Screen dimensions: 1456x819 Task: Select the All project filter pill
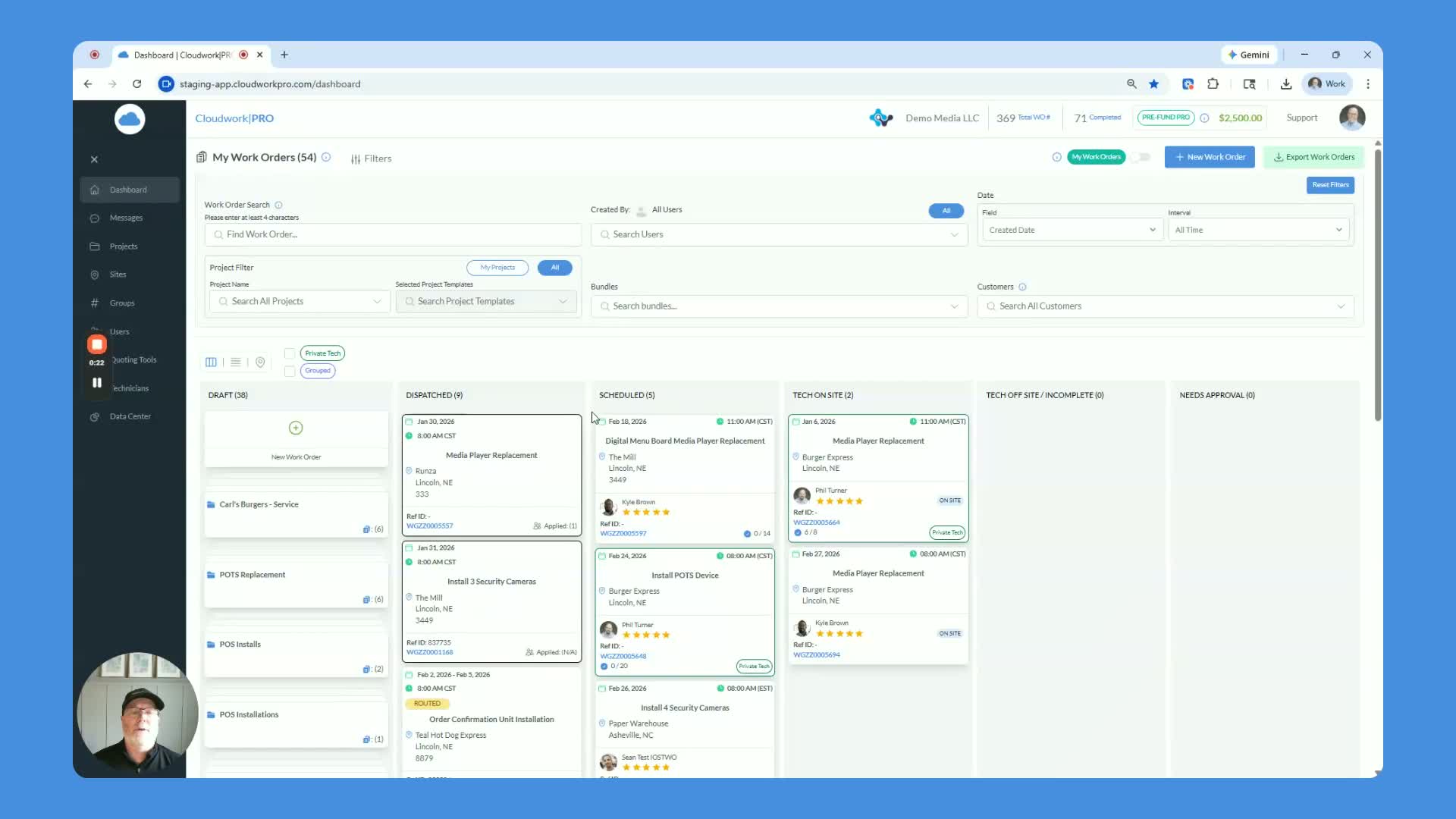point(555,268)
